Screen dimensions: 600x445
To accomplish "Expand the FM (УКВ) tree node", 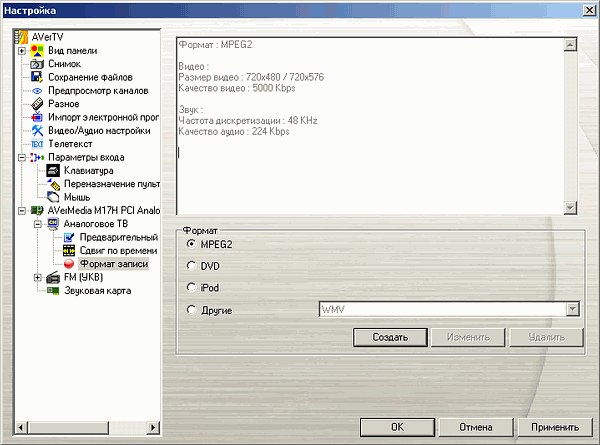I will tap(38, 278).
